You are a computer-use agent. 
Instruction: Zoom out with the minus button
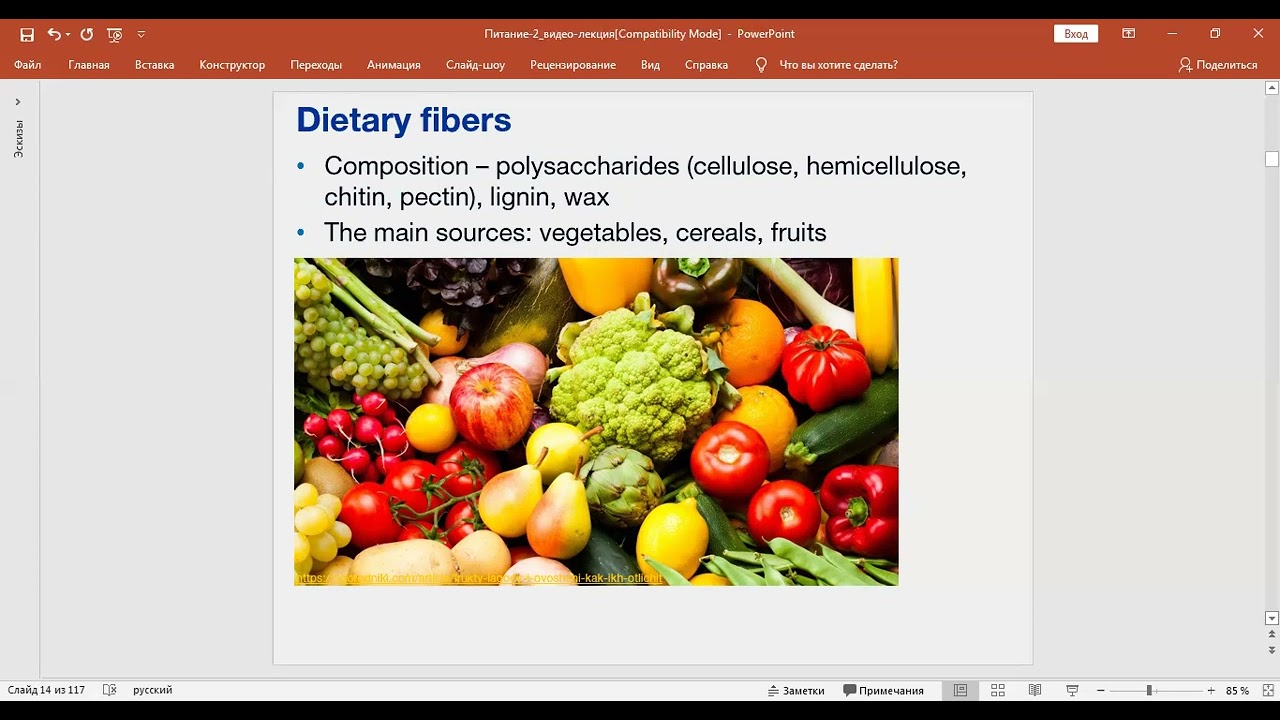point(1100,690)
